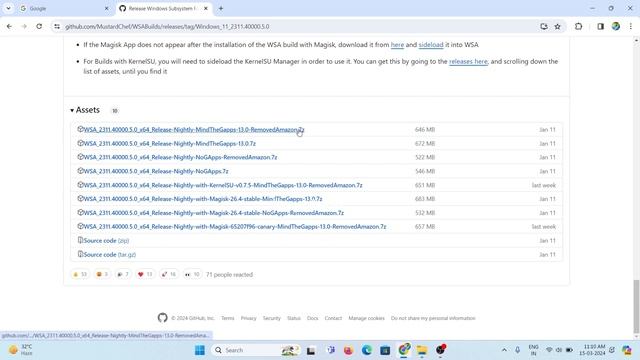The height and width of the screenshot is (360, 640).
Task: Open the Windows Start menu
Action: [200, 350]
